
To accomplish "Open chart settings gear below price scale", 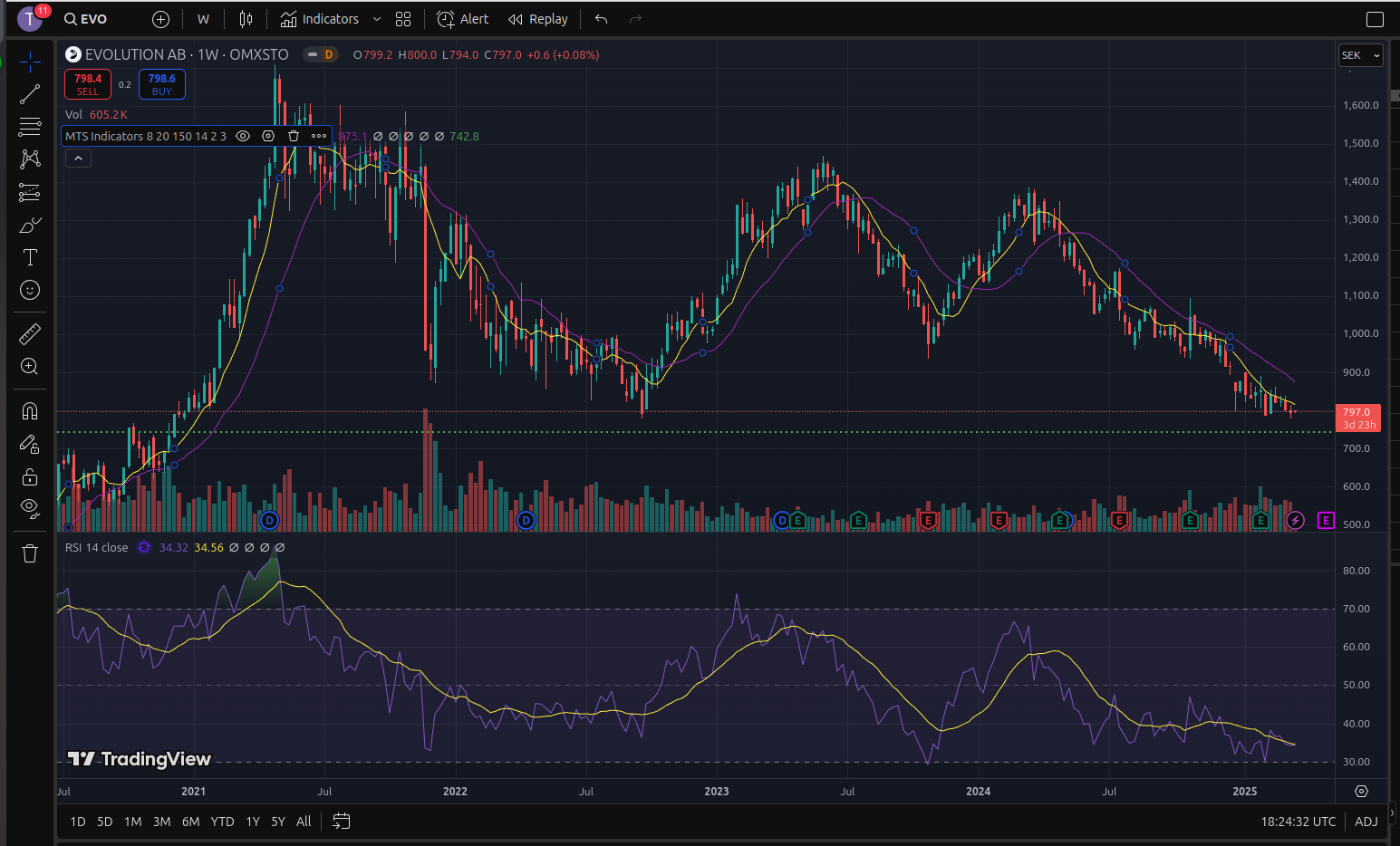I will 1361,791.
